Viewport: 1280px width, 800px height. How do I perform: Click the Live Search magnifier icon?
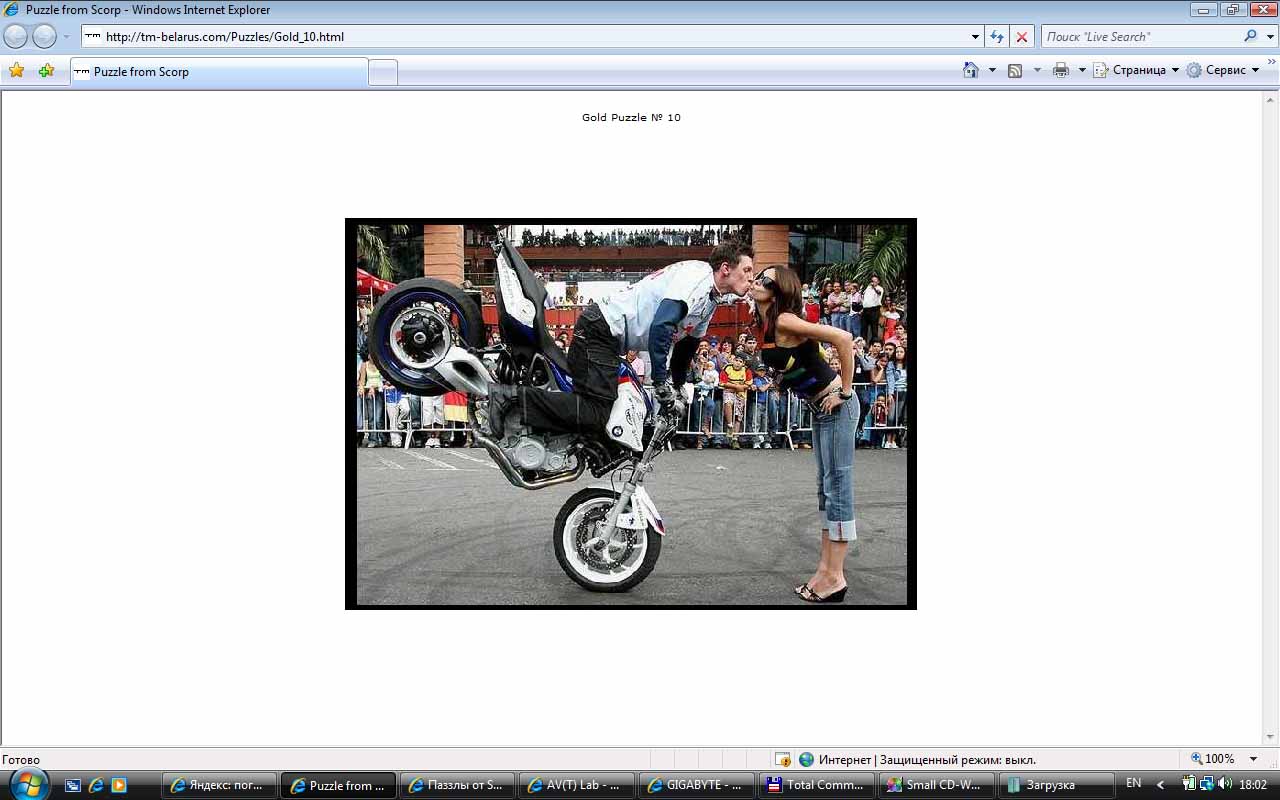[x=1250, y=36]
